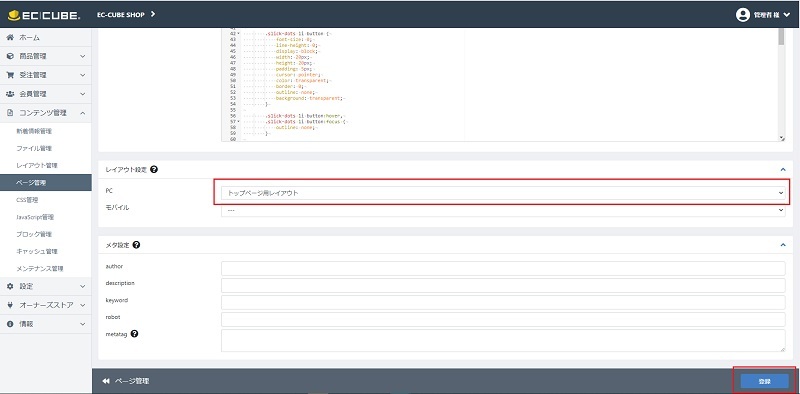Image resolution: width=800 pixels, height=394 pixels.
Task: Open PC layout dropdown
Action: pos(503,193)
